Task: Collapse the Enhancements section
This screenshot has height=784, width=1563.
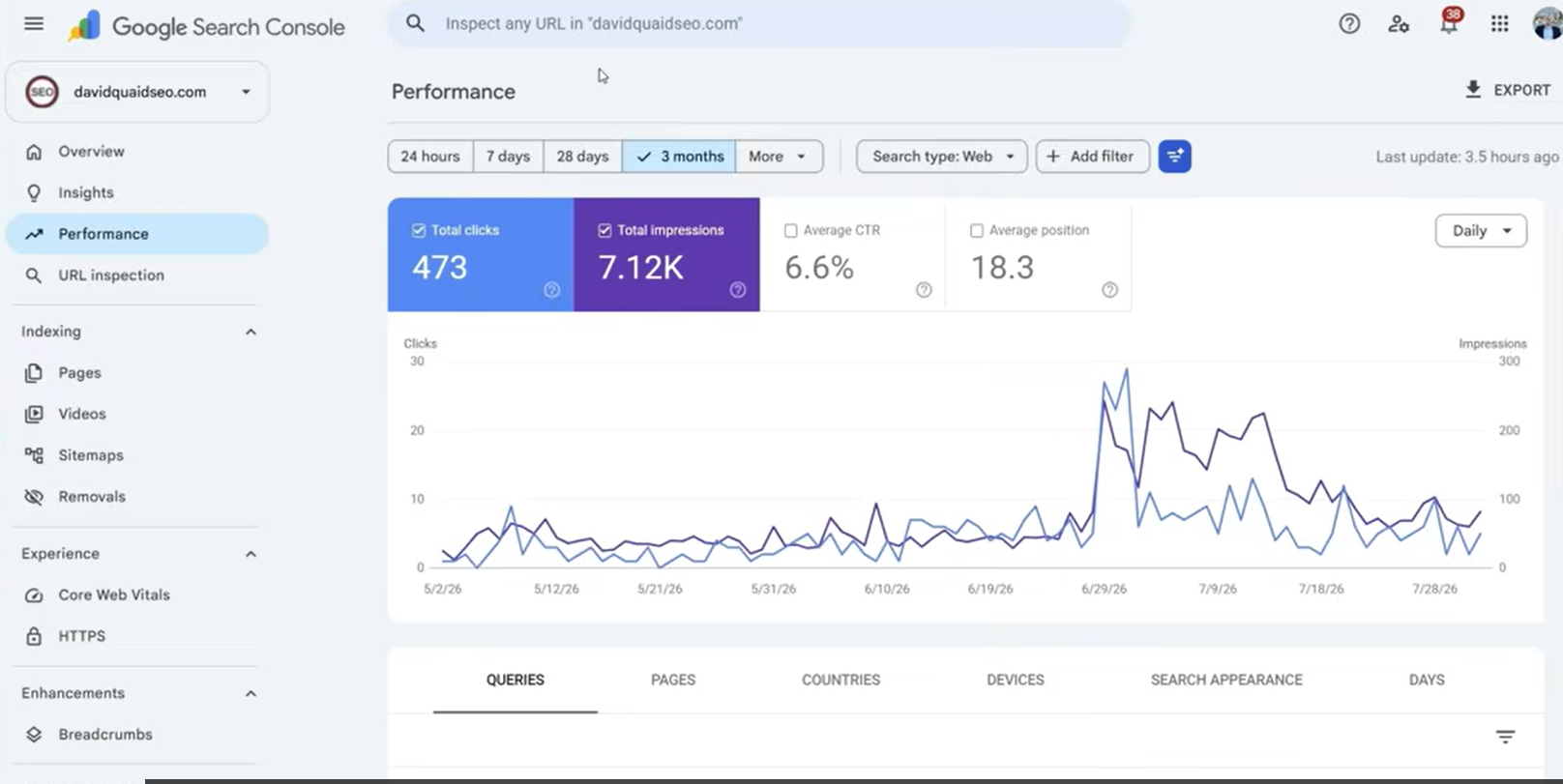Action: tap(251, 693)
